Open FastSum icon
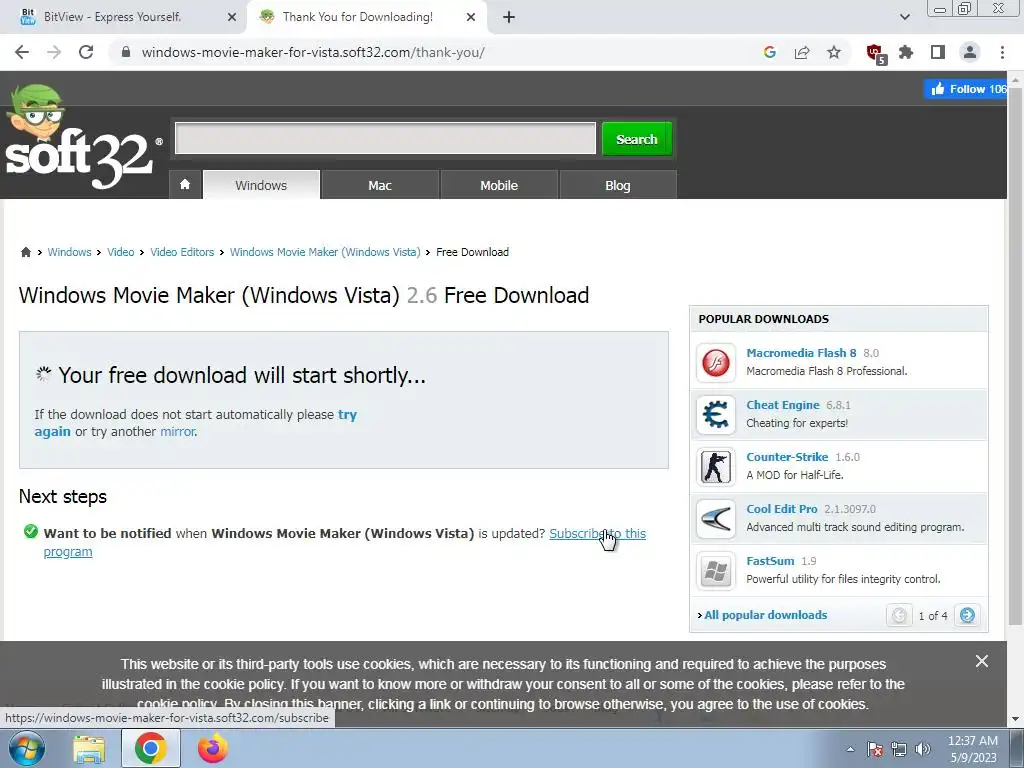Viewport: 1024px width, 768px height. pyautogui.click(x=716, y=571)
